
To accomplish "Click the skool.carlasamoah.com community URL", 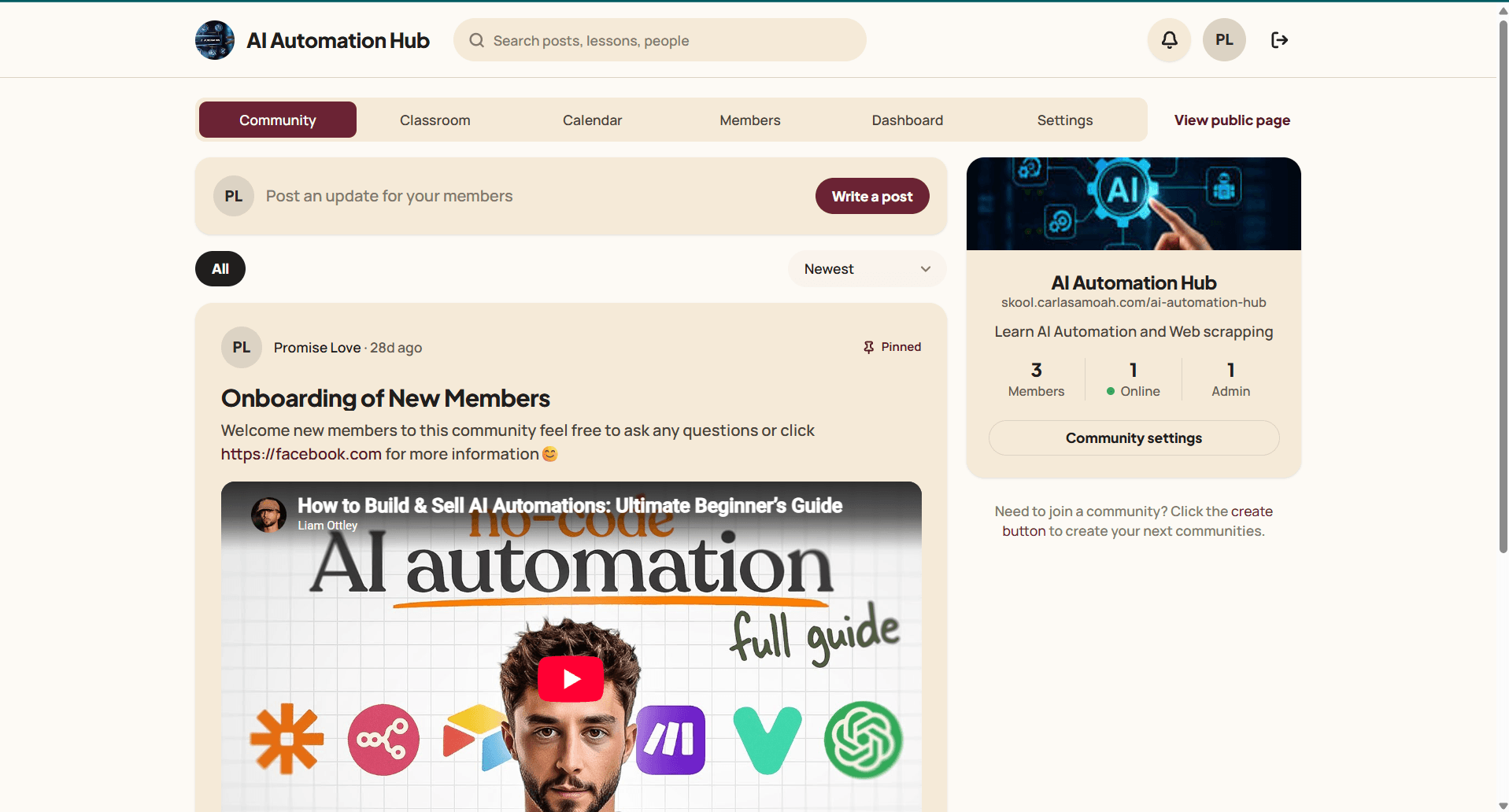I will point(1134,303).
